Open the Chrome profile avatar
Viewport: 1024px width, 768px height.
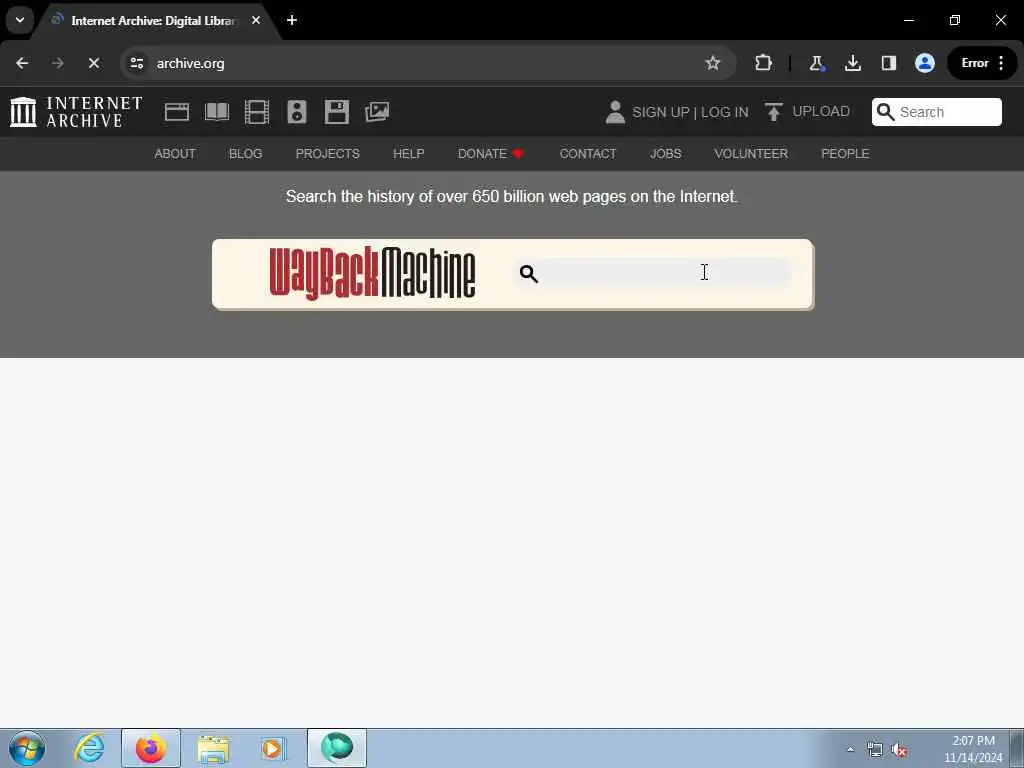point(925,63)
